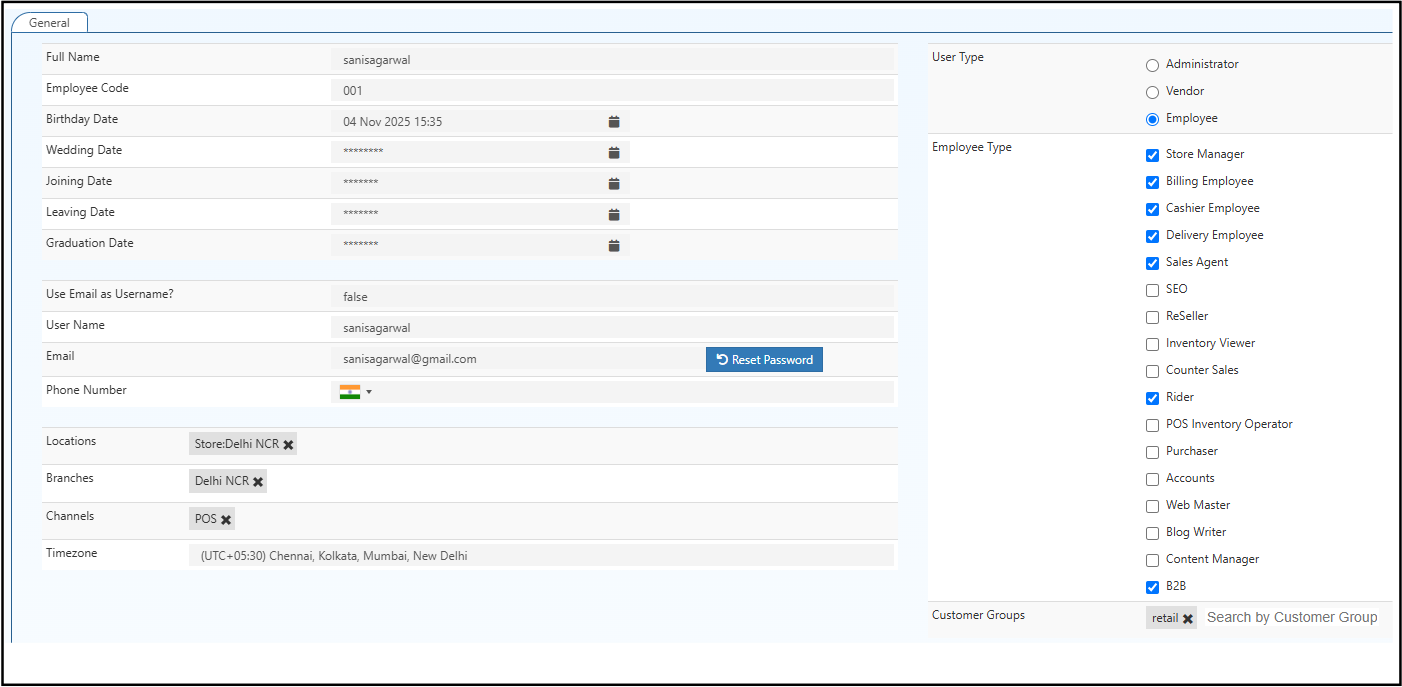
Task: Remove the Store:Delhi NCR location tag
Action: (x=288, y=443)
